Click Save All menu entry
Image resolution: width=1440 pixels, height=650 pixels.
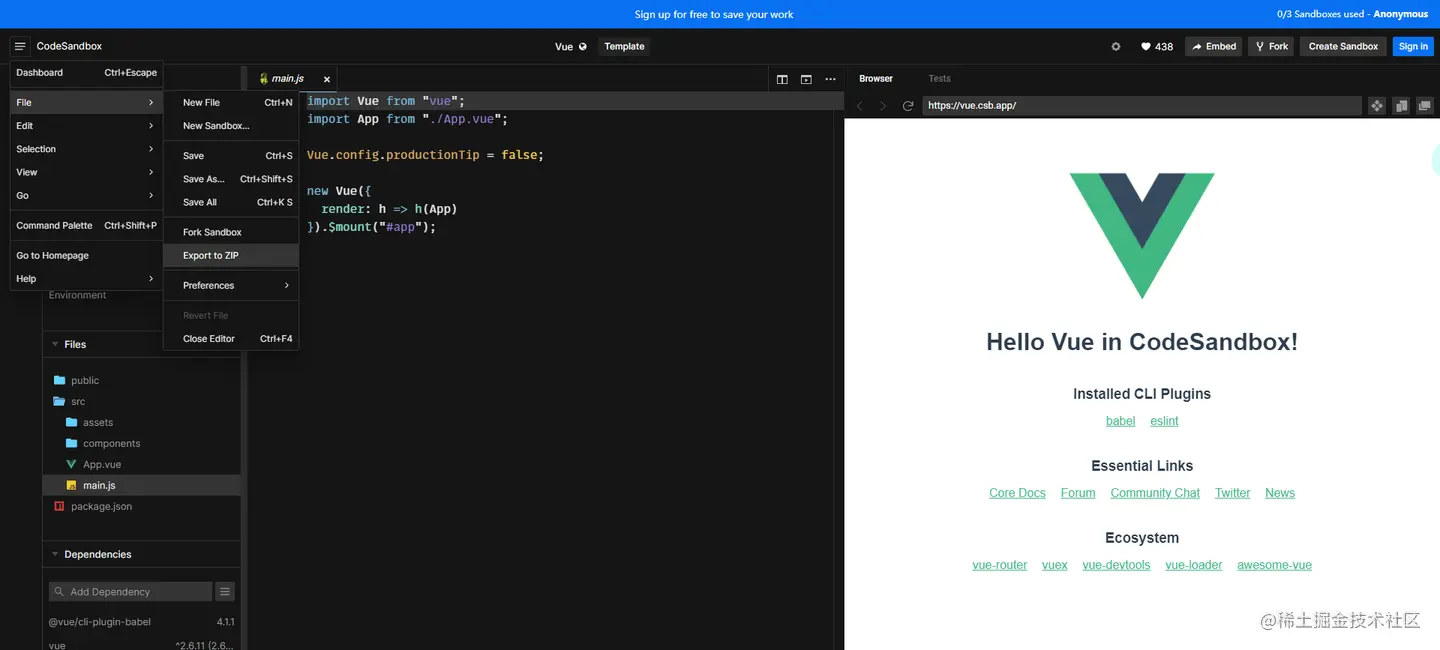[231, 202]
